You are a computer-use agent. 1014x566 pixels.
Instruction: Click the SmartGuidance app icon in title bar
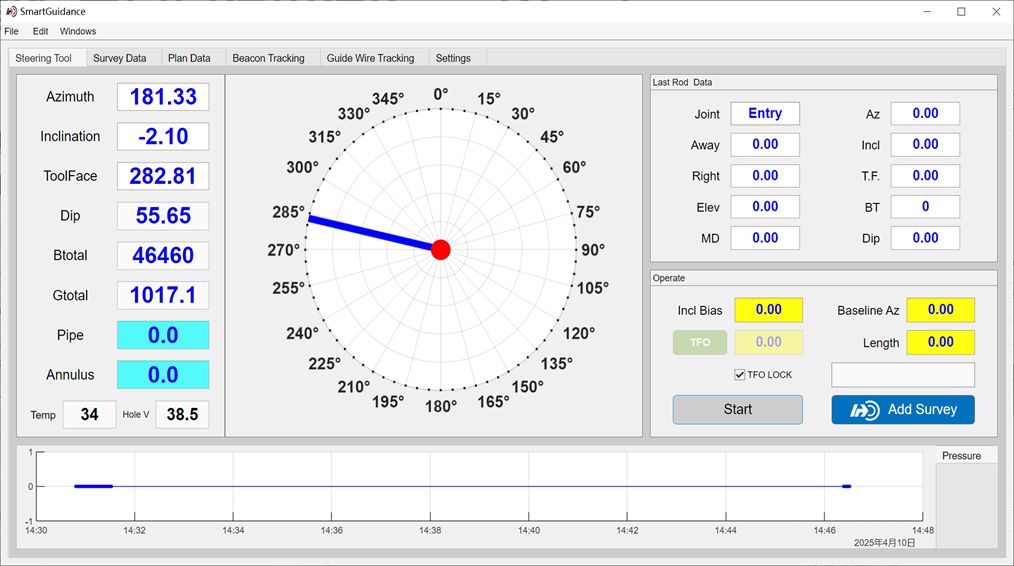click(x=11, y=12)
